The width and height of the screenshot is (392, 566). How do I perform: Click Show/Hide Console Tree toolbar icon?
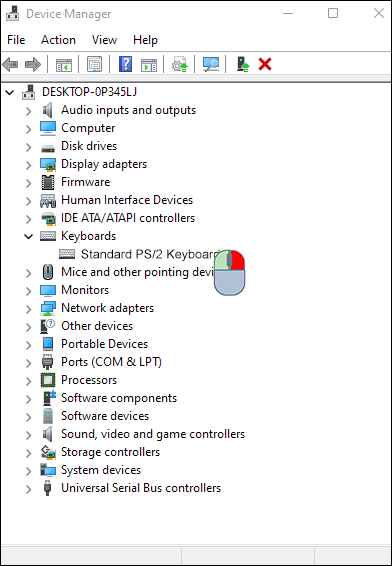pos(64,65)
